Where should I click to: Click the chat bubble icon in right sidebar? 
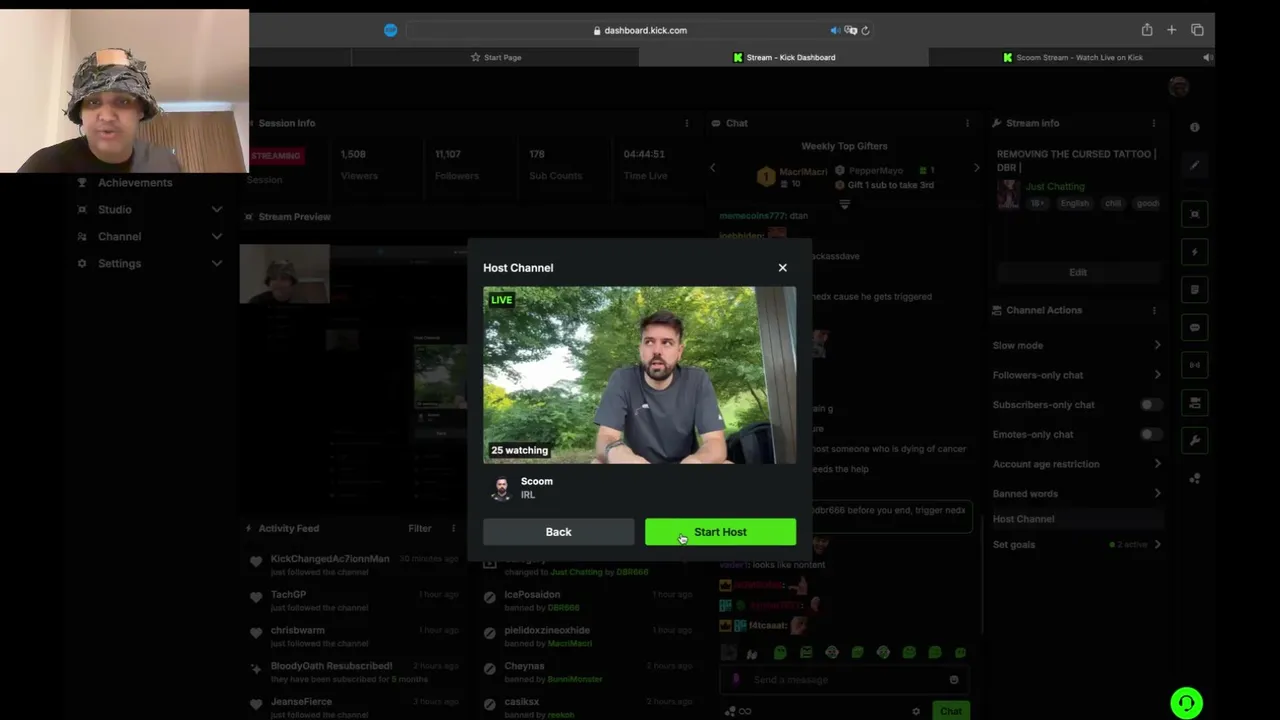1194,328
